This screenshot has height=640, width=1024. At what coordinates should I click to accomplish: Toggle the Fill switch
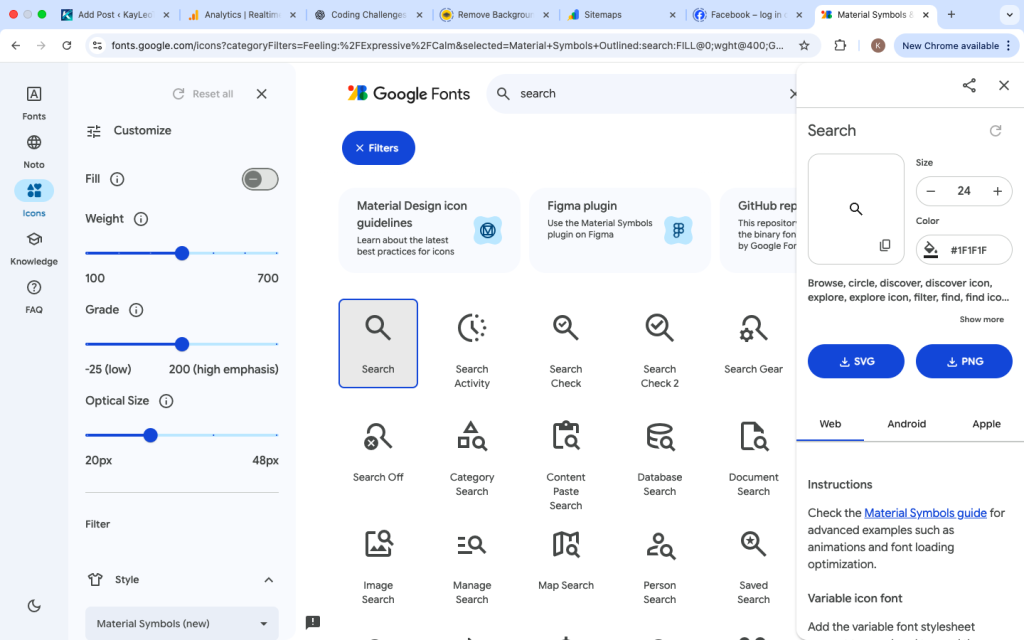(258, 179)
